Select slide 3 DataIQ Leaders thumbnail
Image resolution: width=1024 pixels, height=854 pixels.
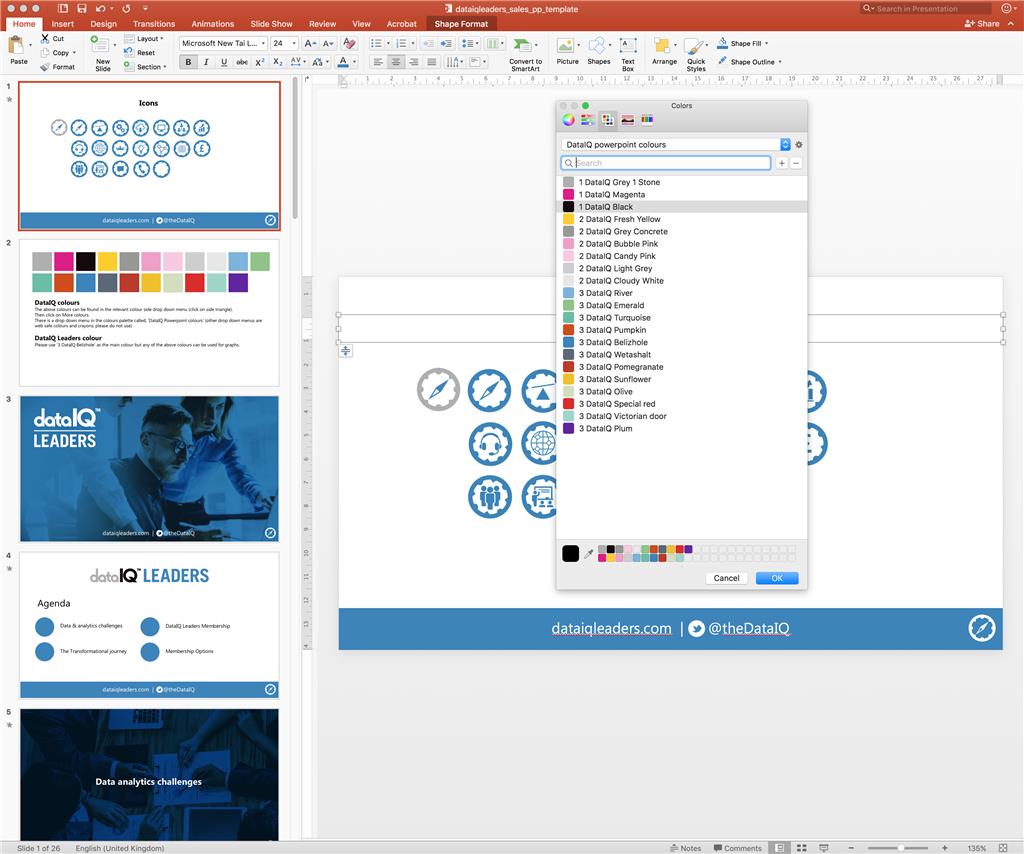click(149, 468)
